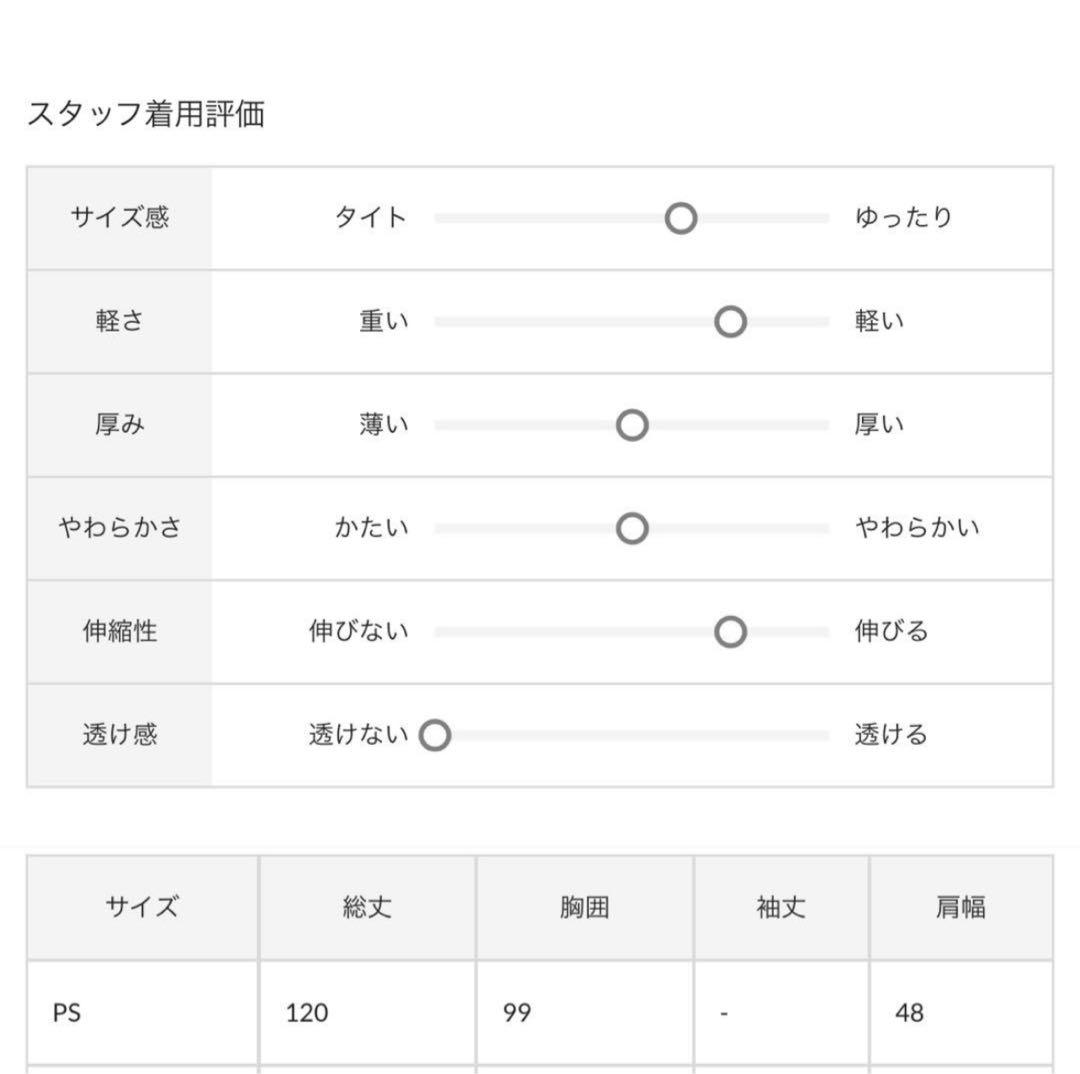
Task: Click the 袖丈 column header
Action: pos(782,907)
